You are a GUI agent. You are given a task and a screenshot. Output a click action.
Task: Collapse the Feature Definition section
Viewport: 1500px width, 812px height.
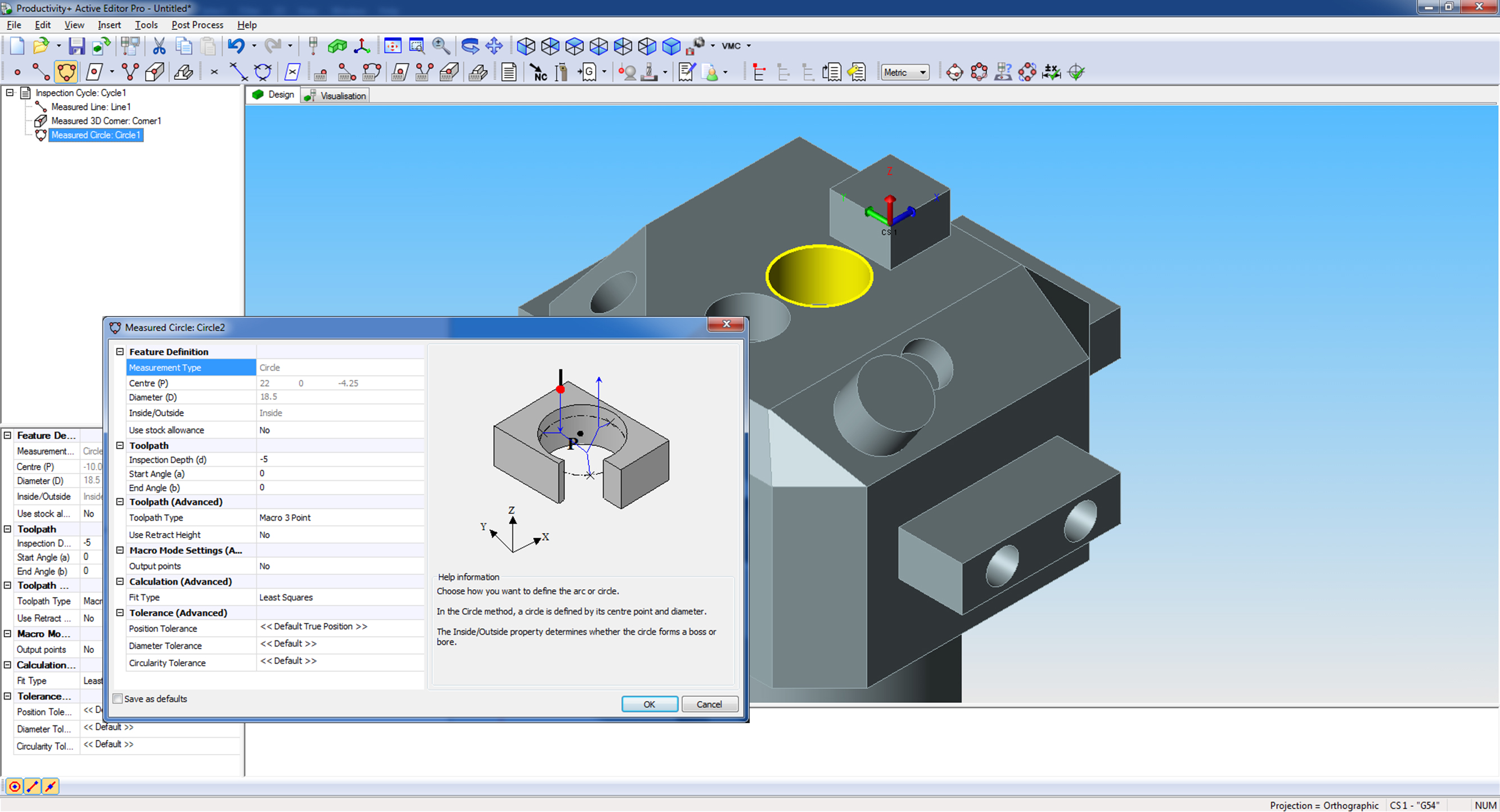point(119,351)
